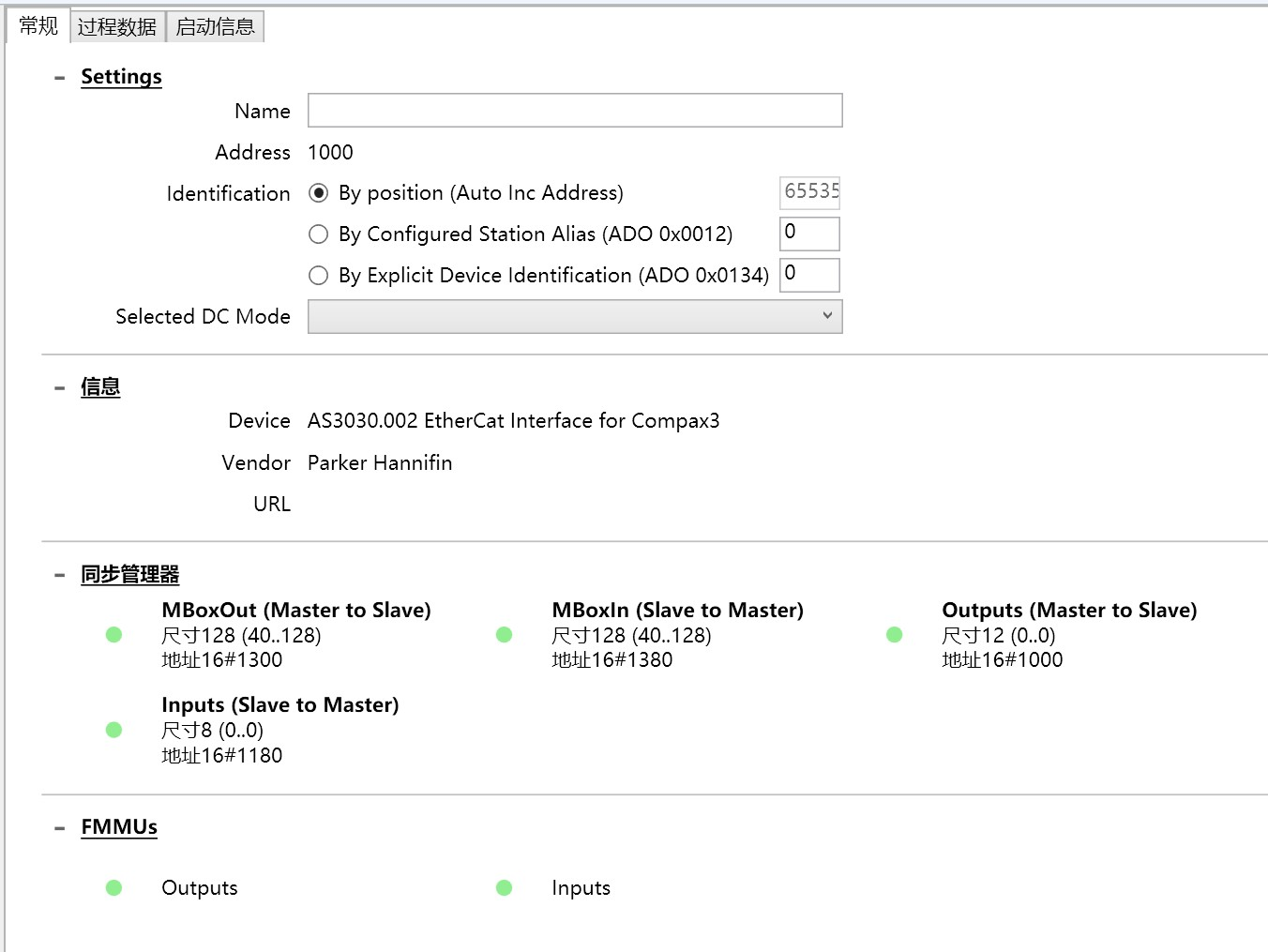1268x952 pixels.
Task: Switch to the 启动信息 tab
Action: coord(216,27)
